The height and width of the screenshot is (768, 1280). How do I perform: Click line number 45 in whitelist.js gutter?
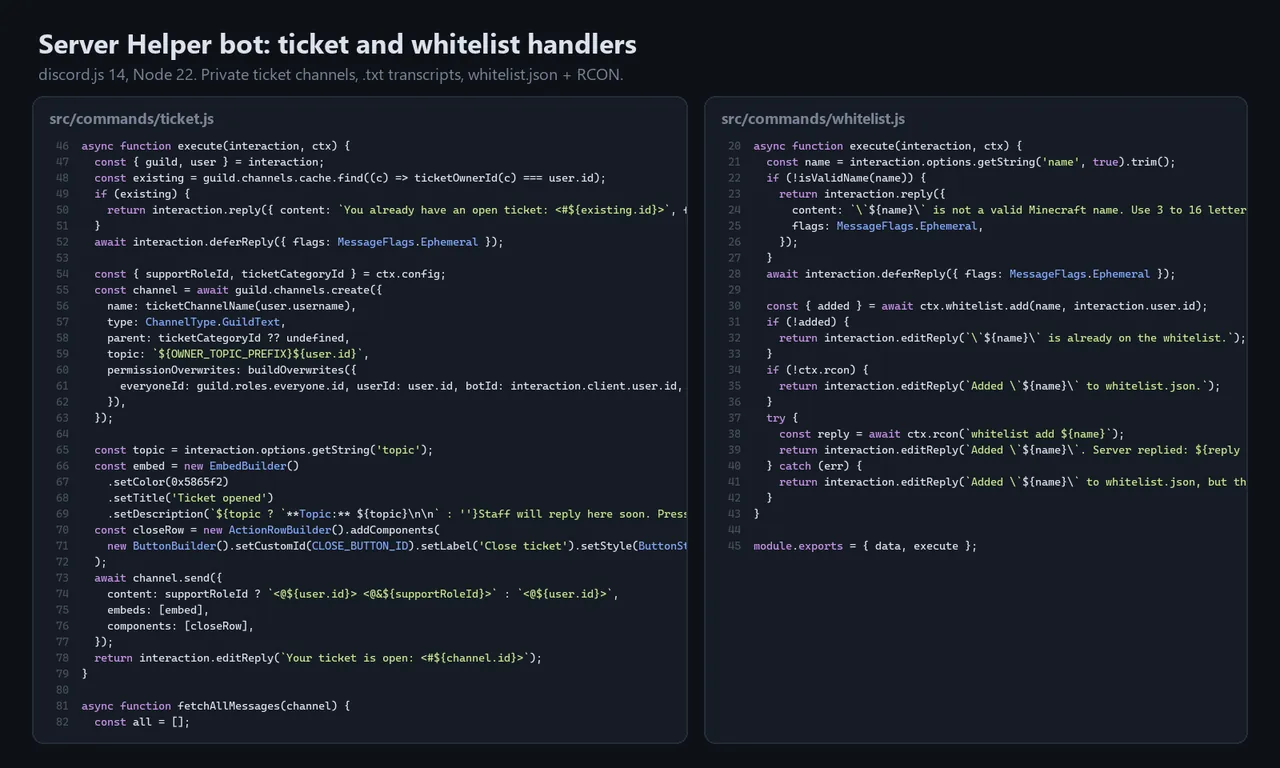pyautogui.click(x=734, y=546)
